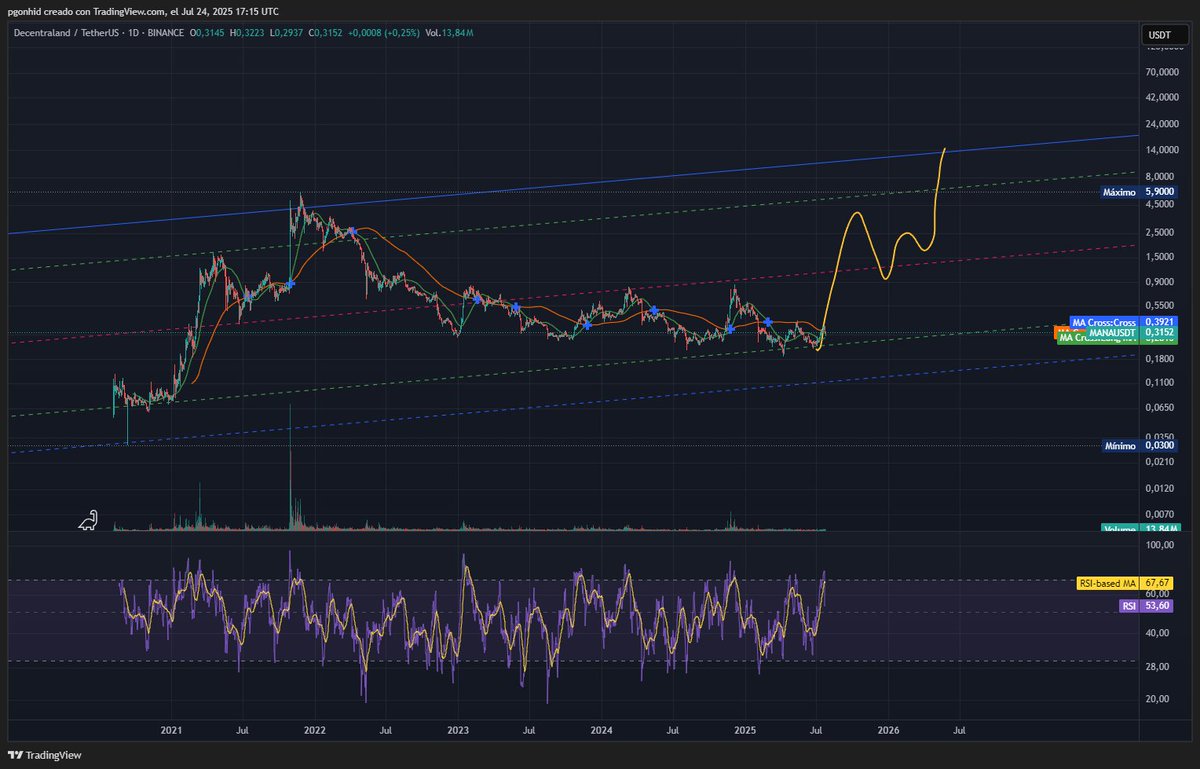The image size is (1200, 769).
Task: Click the 100,00 RSI scale label
Action: pyautogui.click(x=1159, y=546)
